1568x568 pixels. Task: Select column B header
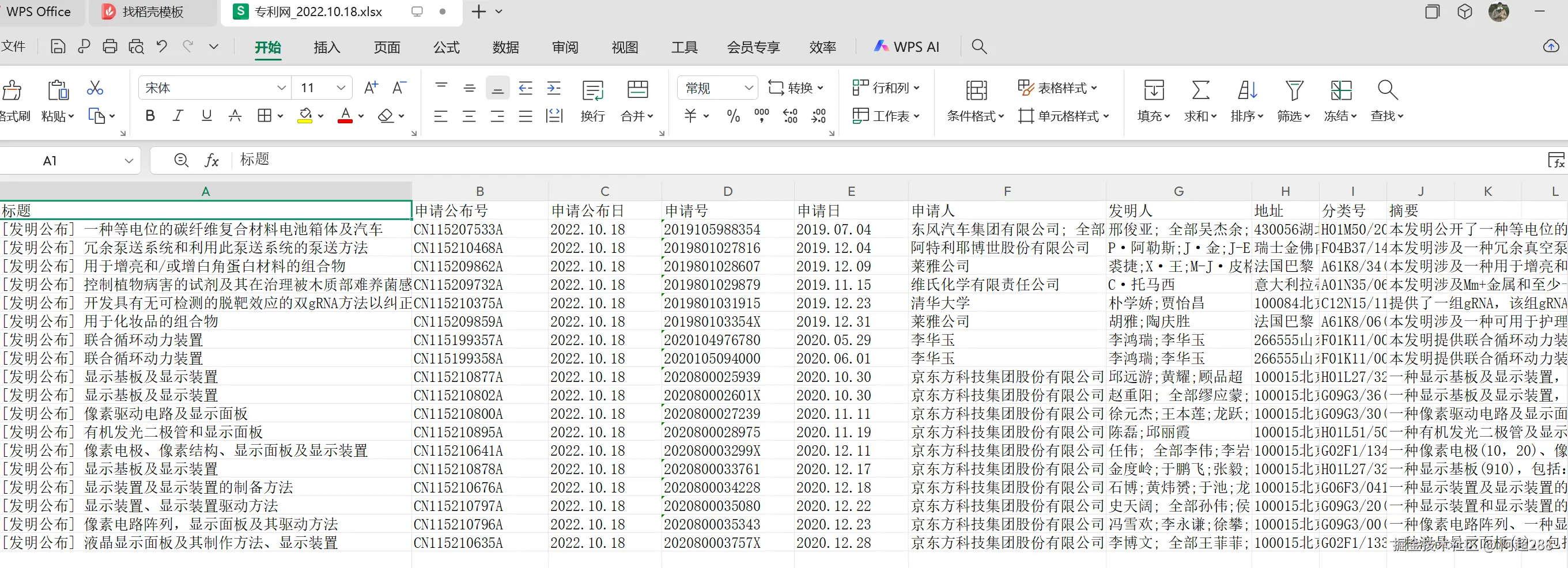(x=479, y=191)
